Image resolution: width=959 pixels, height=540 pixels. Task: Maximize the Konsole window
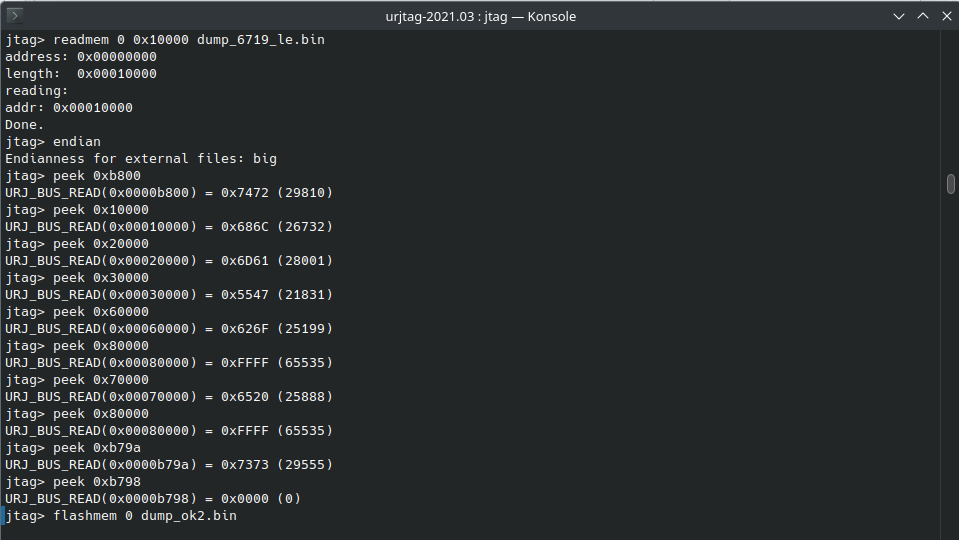pyautogui.click(x=923, y=17)
